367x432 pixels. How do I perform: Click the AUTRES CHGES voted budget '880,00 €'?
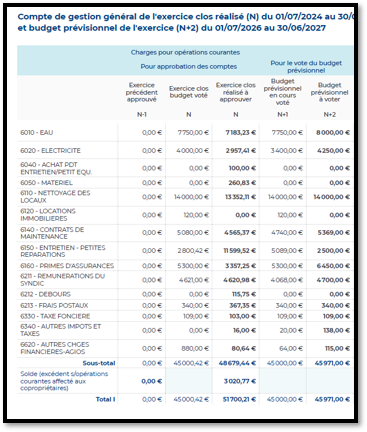point(195,348)
